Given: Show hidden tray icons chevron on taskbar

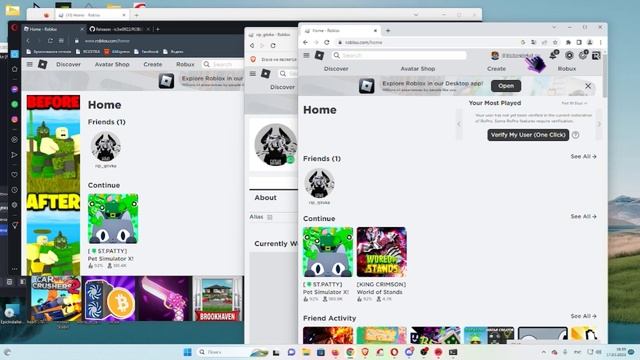Looking at the screenshot, I should (544, 352).
